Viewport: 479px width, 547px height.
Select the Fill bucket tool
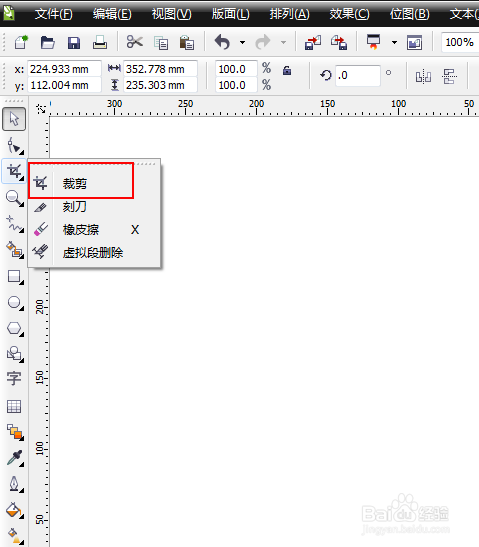(15, 510)
